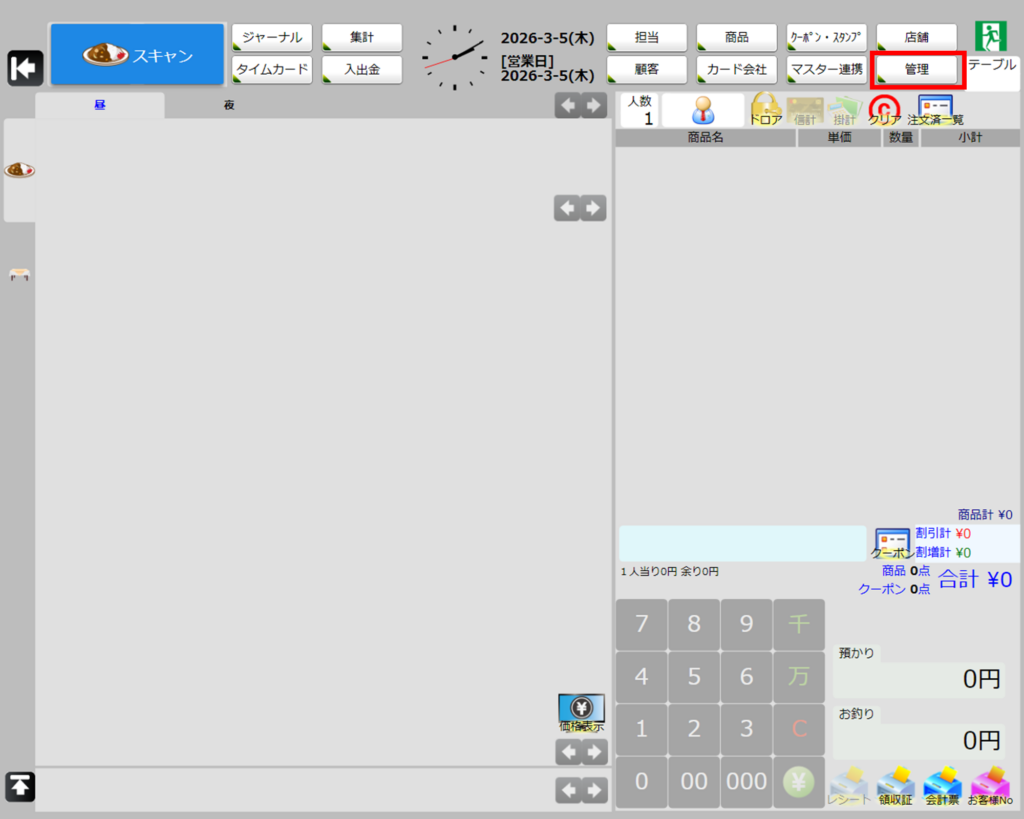The width and height of the screenshot is (1024, 819).
Task: Click the up-arrow icon at bottom left
Action: (x=20, y=786)
